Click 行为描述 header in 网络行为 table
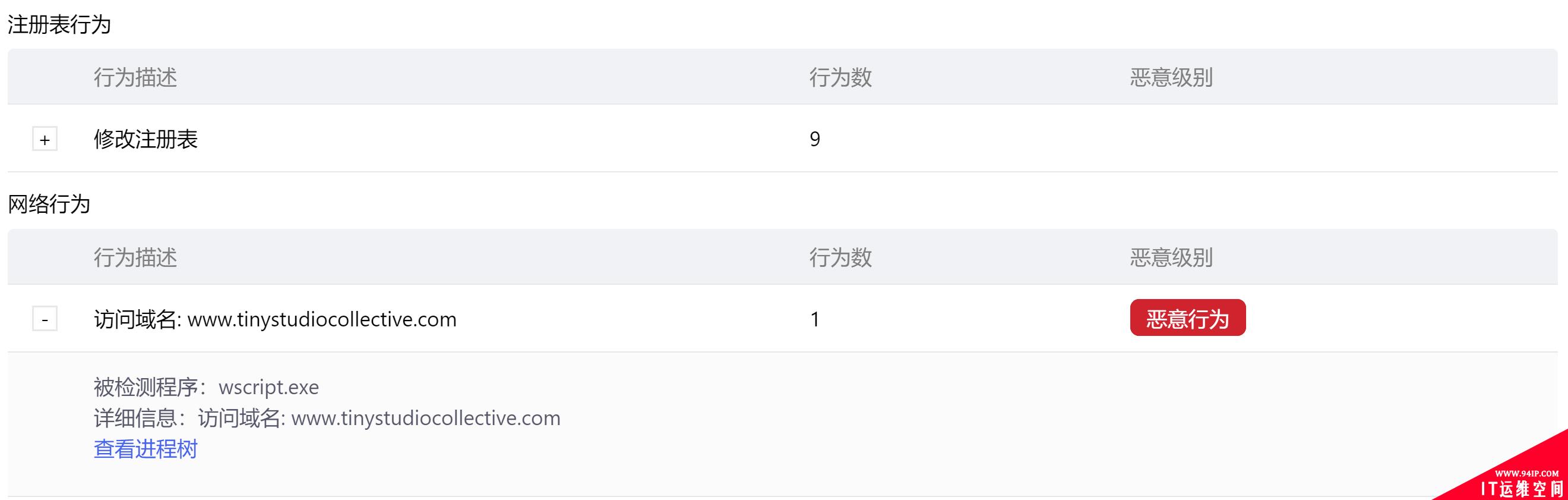 click(135, 257)
